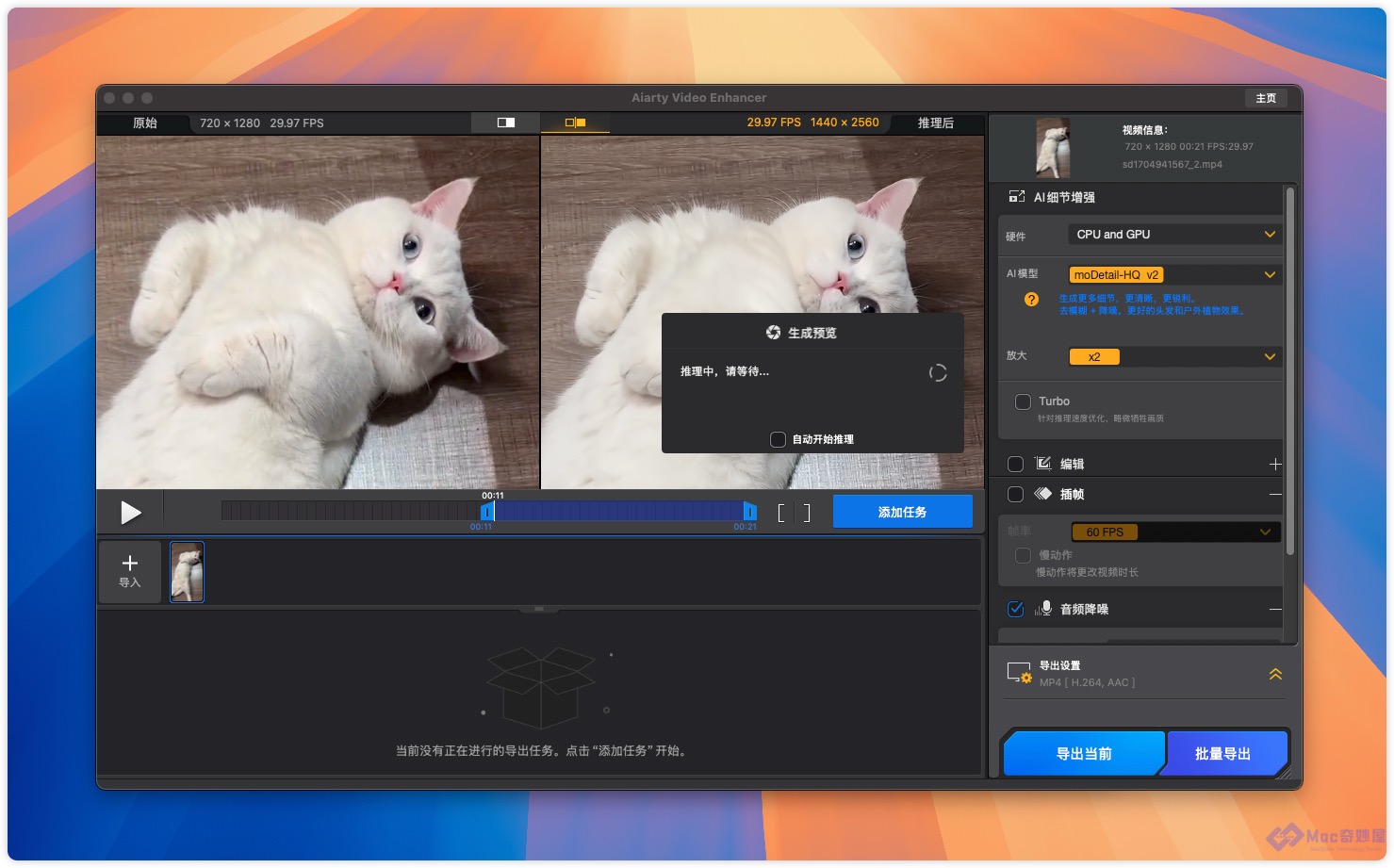The image size is (1394, 868).
Task: Click the empty box illustration in task area
Action: click(x=541, y=686)
